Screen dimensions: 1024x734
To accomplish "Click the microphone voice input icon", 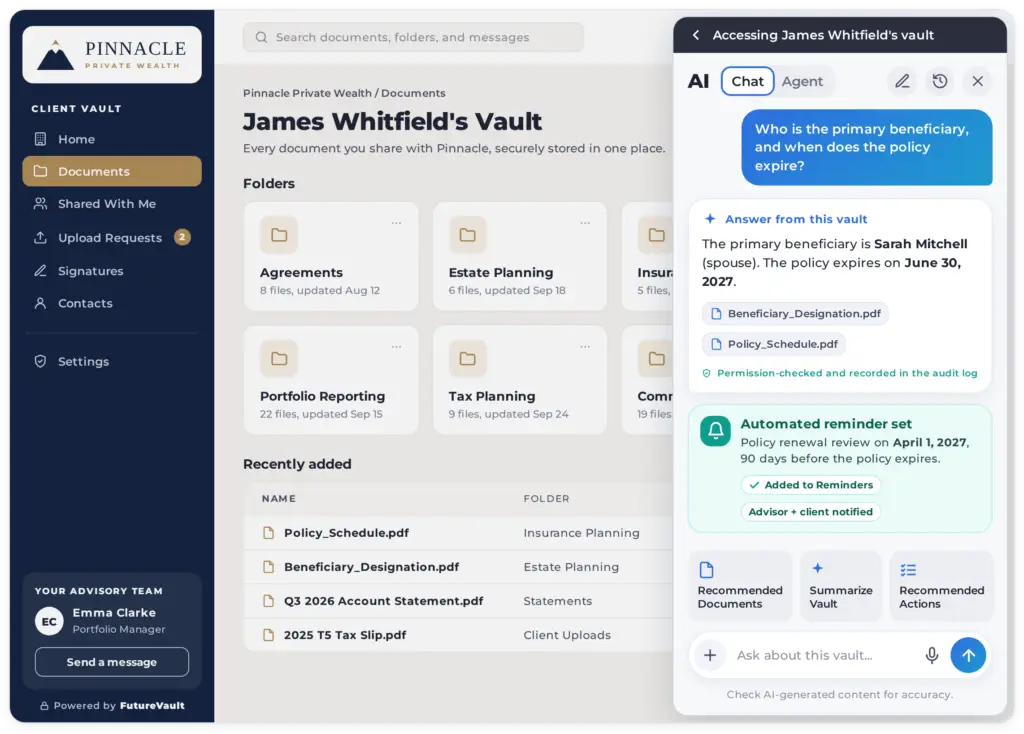I will [932, 655].
